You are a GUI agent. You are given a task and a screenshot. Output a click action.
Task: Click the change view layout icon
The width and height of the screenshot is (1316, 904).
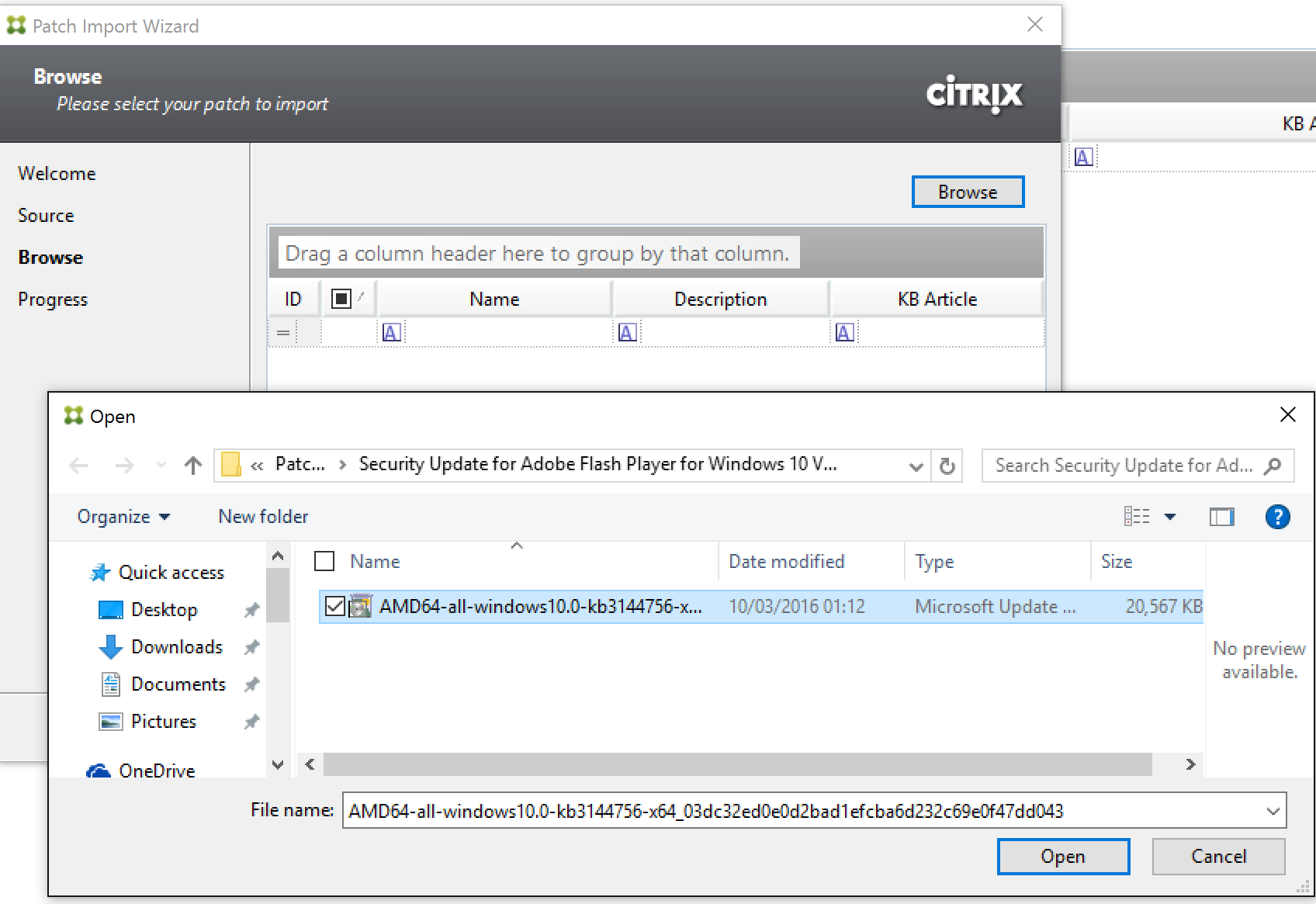coord(1138,517)
